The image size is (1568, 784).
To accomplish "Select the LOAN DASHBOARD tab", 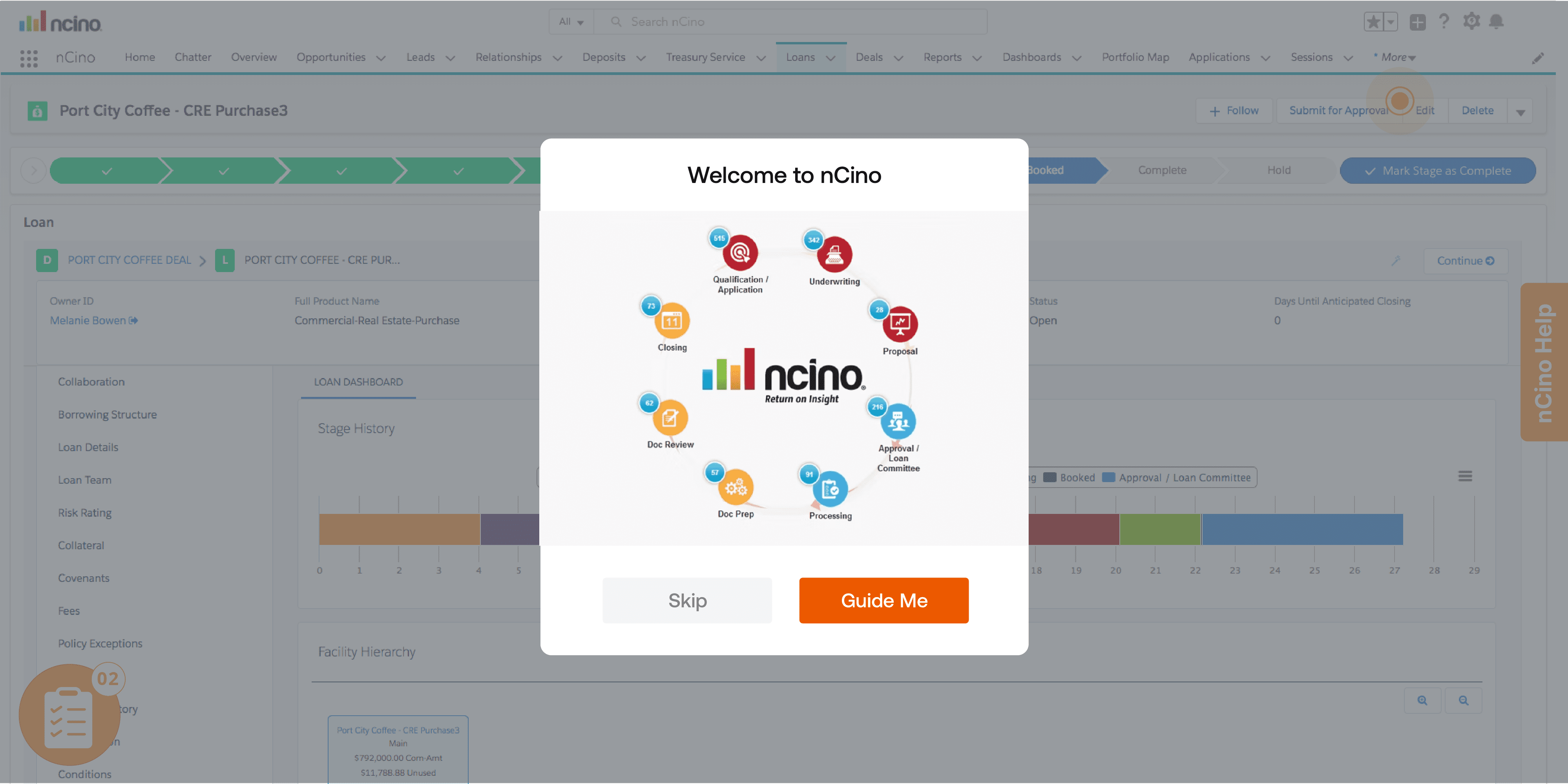I will [358, 382].
